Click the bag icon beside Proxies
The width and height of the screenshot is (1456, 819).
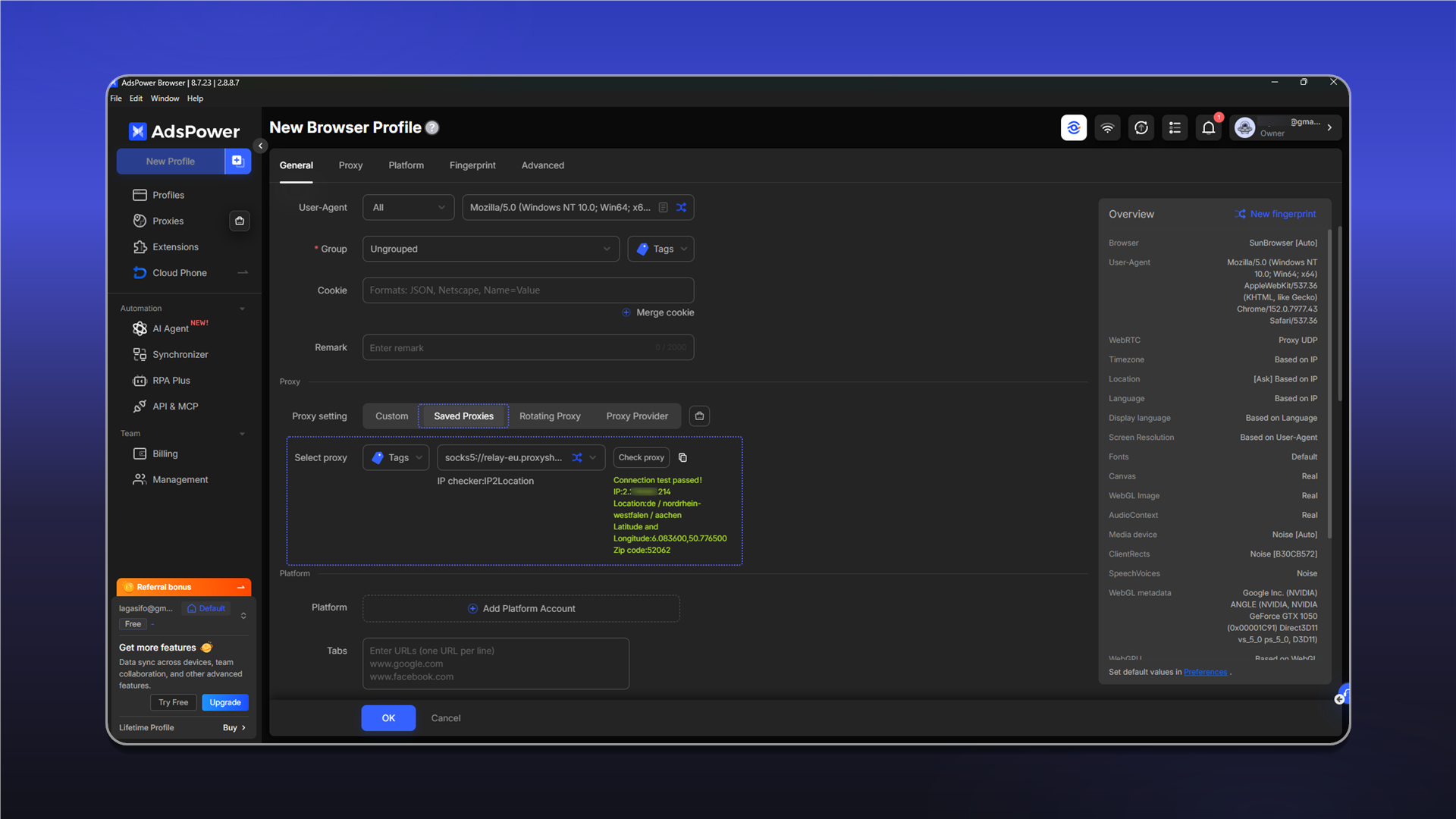(240, 221)
